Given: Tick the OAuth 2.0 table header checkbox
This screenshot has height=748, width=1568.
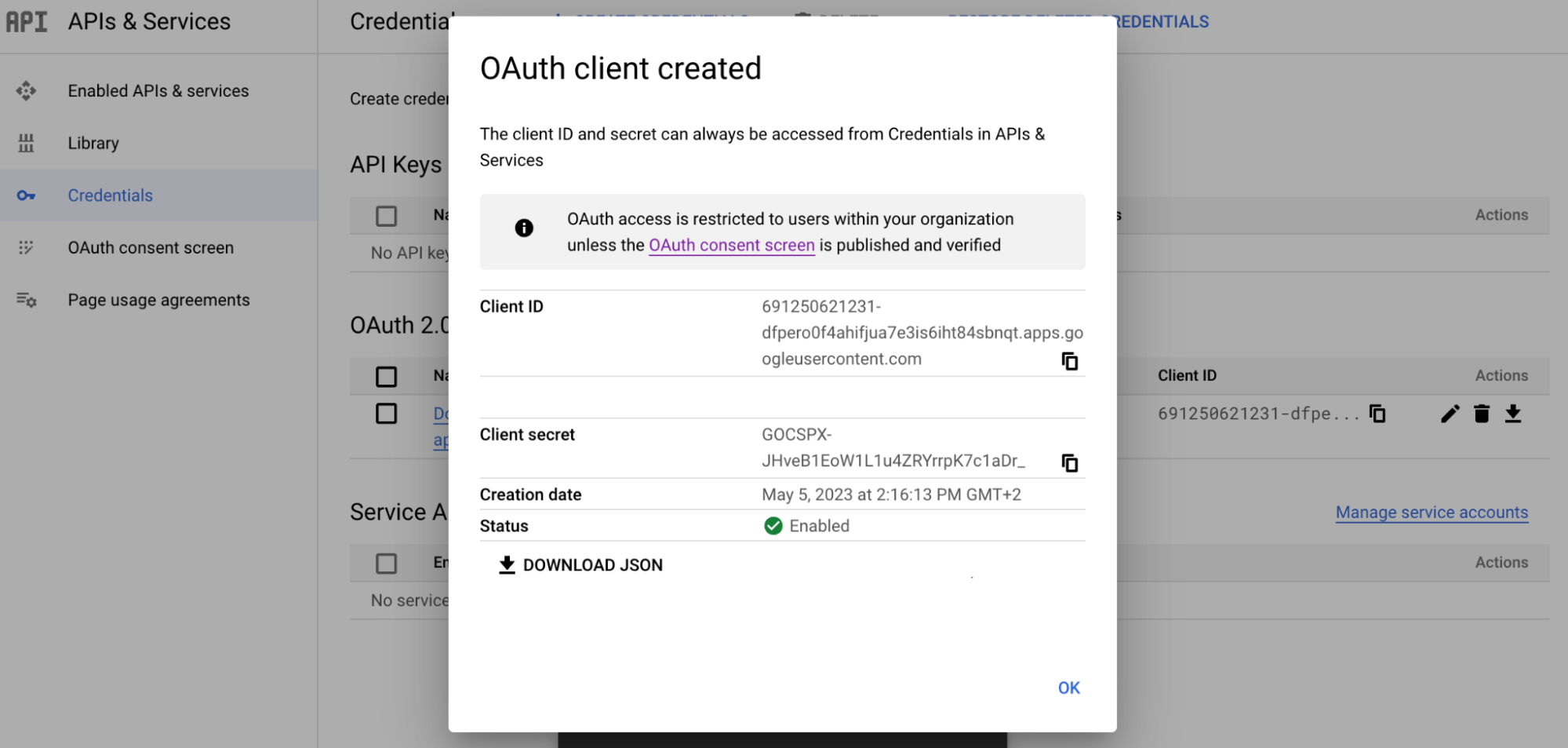Looking at the screenshot, I should coord(386,377).
